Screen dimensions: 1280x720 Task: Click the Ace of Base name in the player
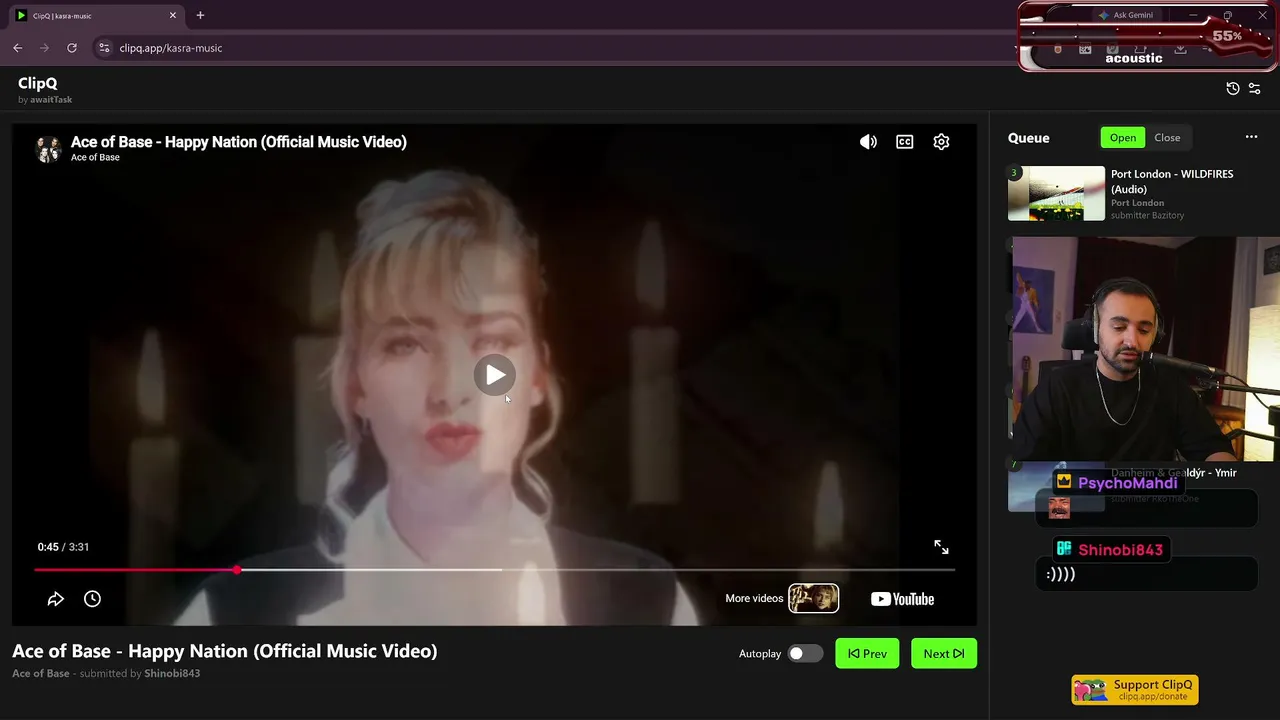(95, 158)
